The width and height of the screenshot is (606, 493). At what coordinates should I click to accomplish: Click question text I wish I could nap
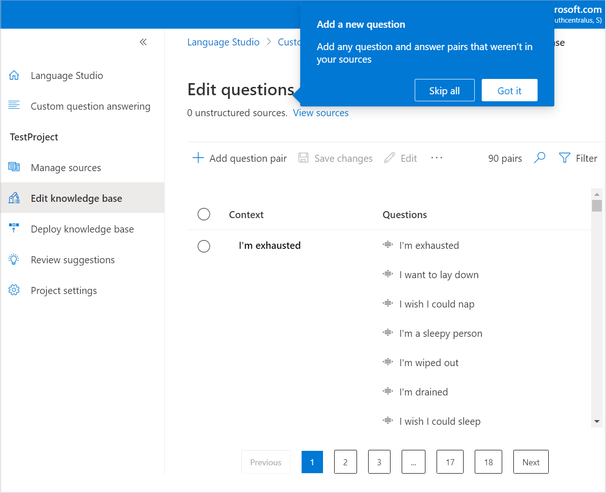click(x=437, y=304)
